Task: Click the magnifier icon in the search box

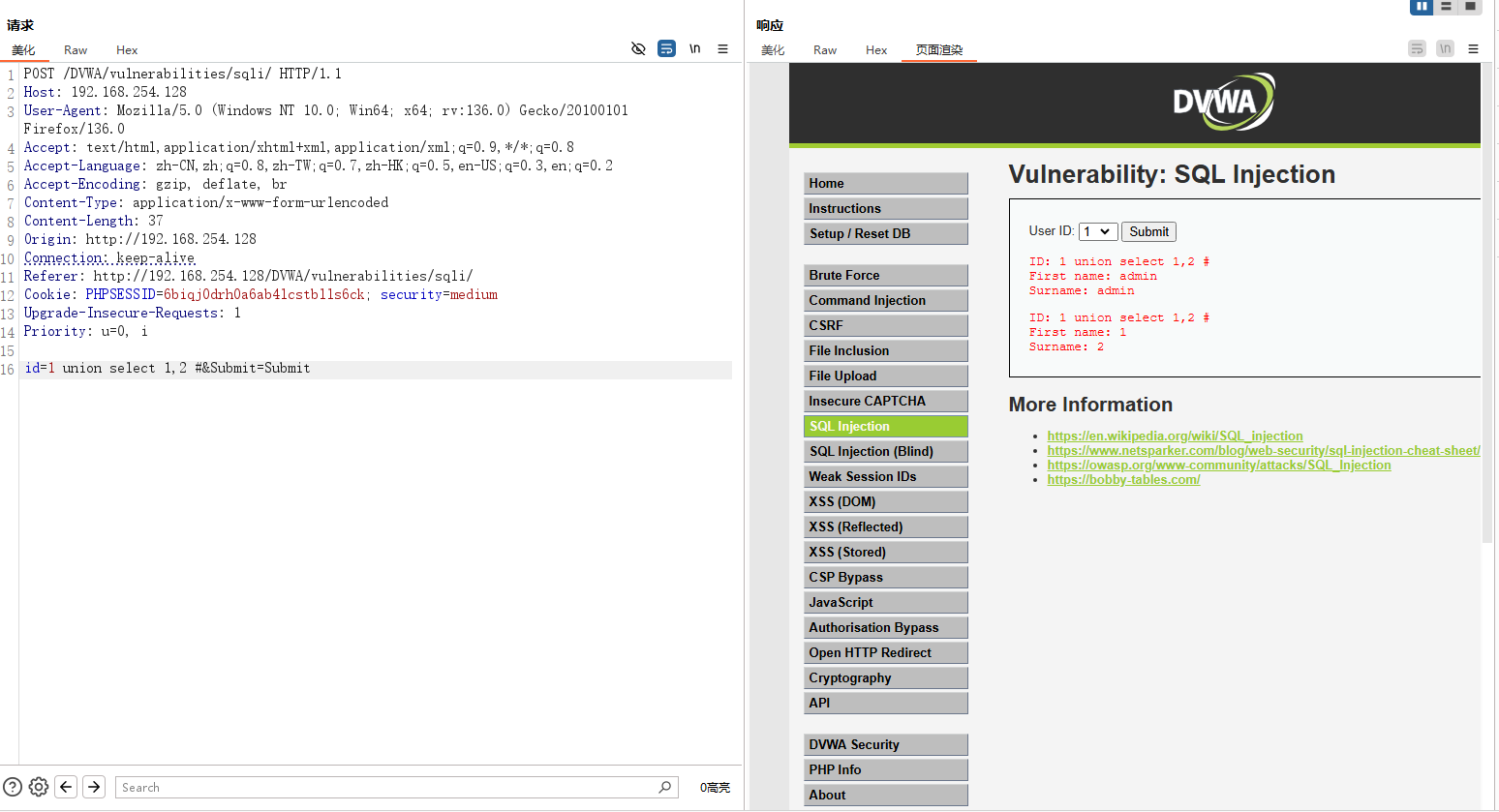Action: click(x=664, y=787)
